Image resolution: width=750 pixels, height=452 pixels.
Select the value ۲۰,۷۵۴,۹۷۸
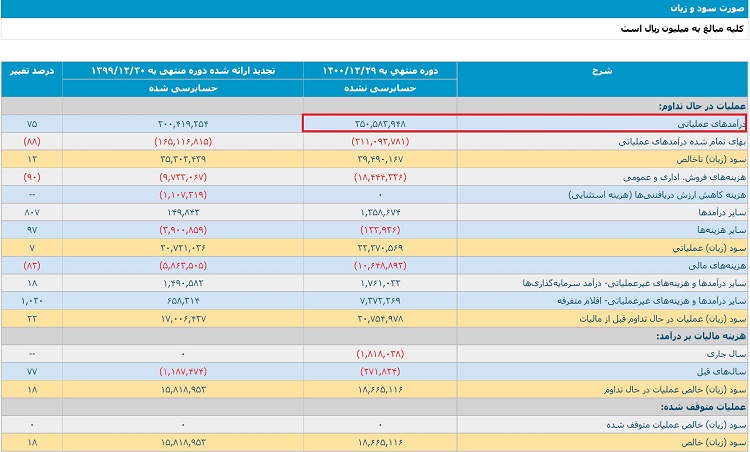click(x=380, y=319)
